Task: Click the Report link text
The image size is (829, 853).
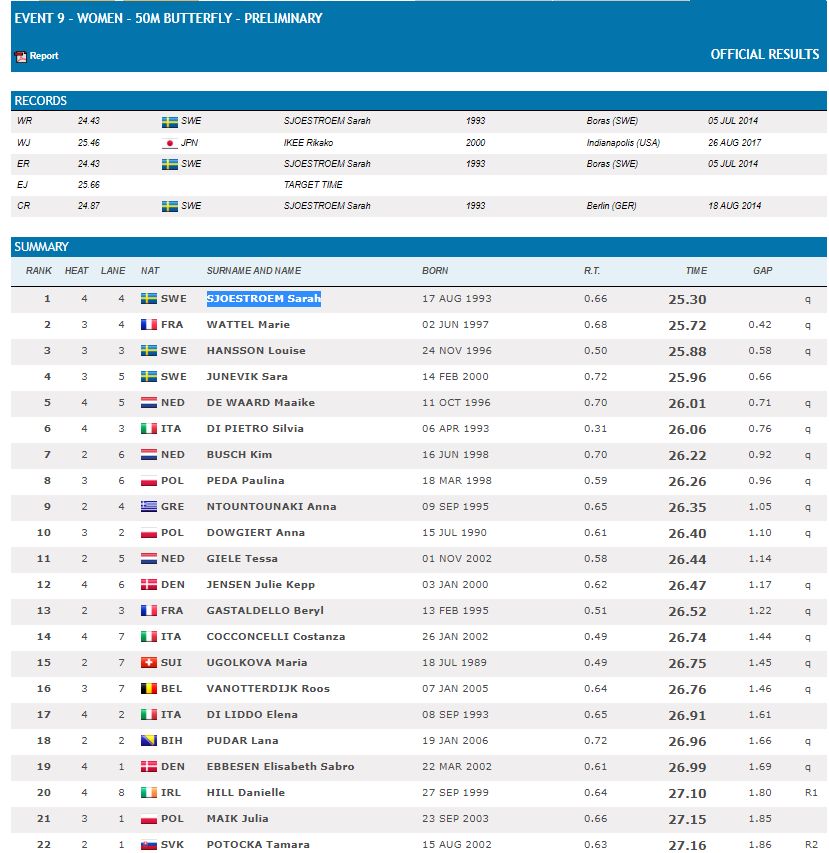Action: (x=44, y=57)
